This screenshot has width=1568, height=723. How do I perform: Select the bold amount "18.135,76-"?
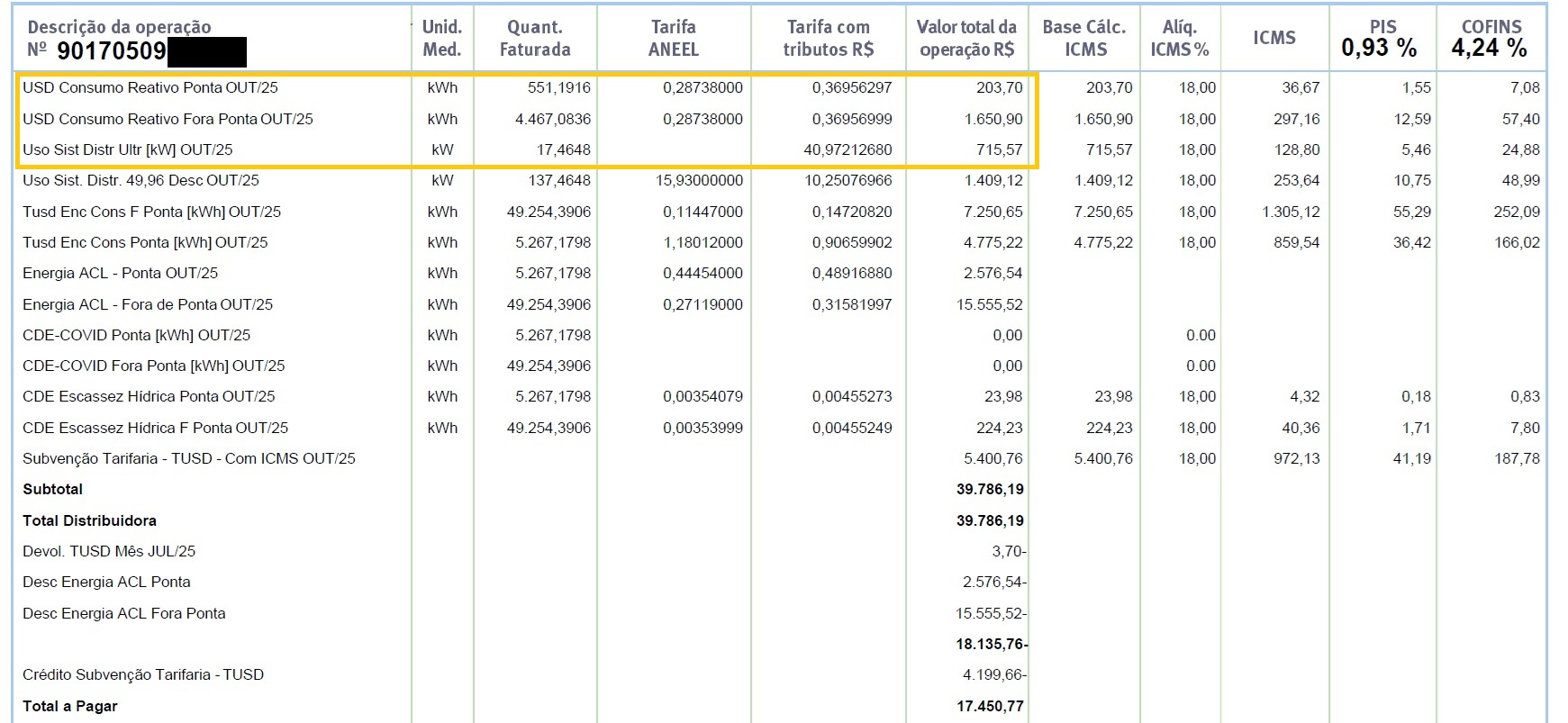click(x=992, y=644)
